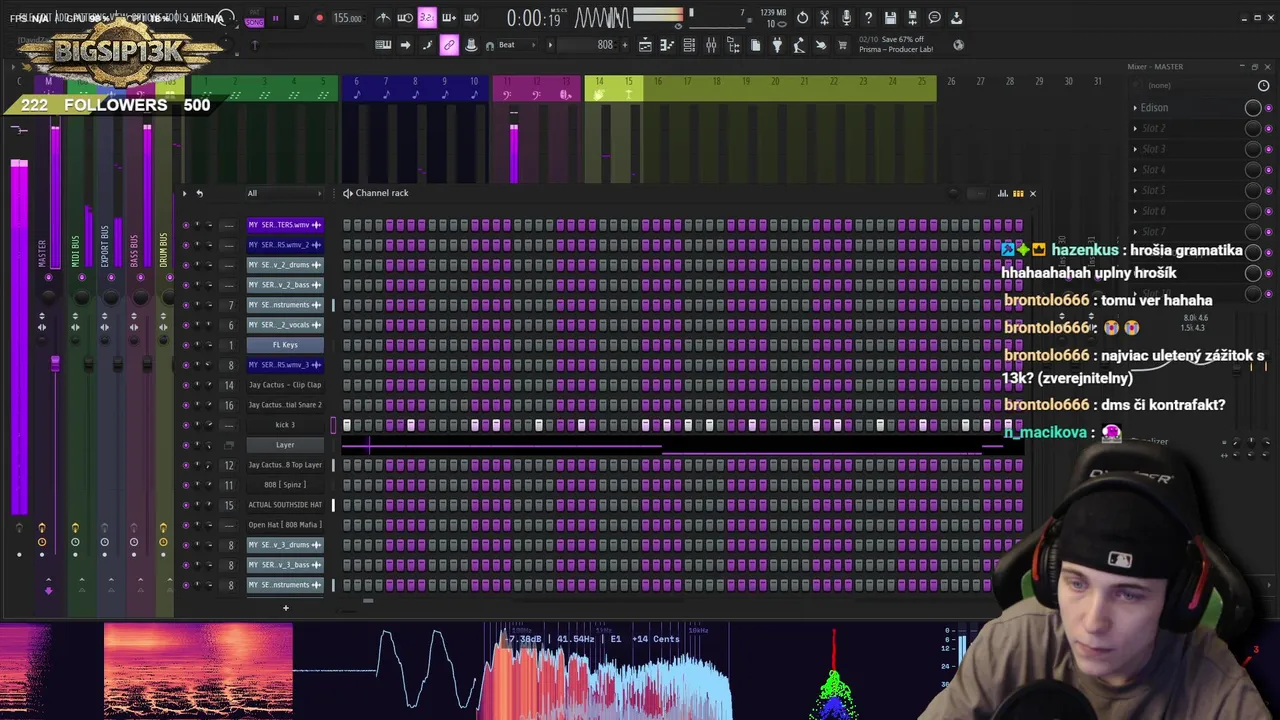Toggle the overdub recording icon
Viewport: 1280px width, 720px height.
point(449,18)
